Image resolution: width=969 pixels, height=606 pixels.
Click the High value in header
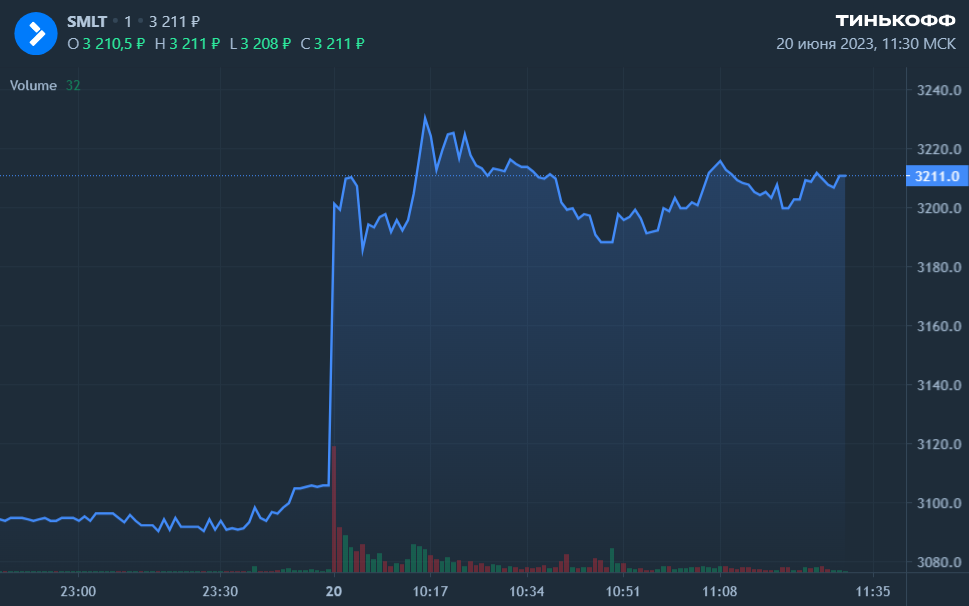point(194,43)
